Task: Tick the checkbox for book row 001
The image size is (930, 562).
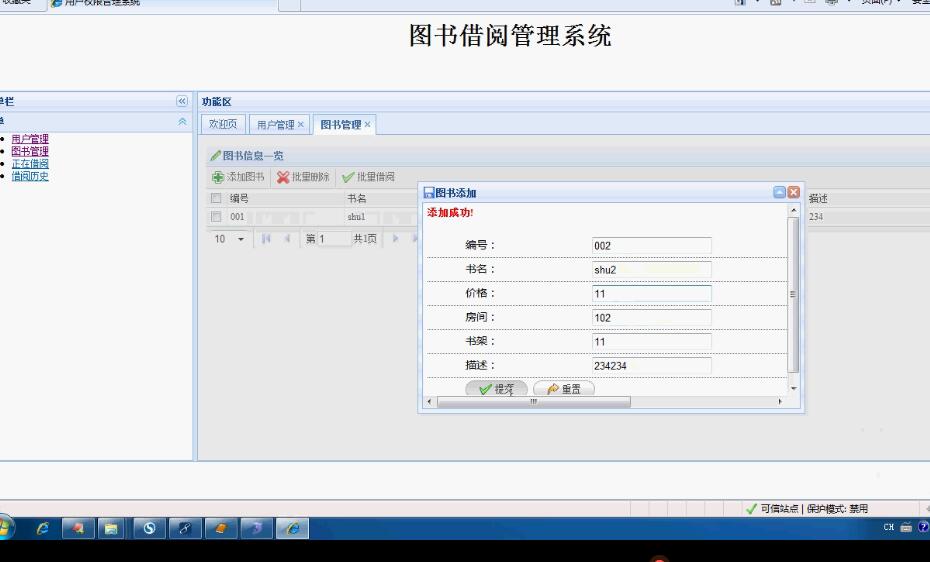Action: [216, 216]
